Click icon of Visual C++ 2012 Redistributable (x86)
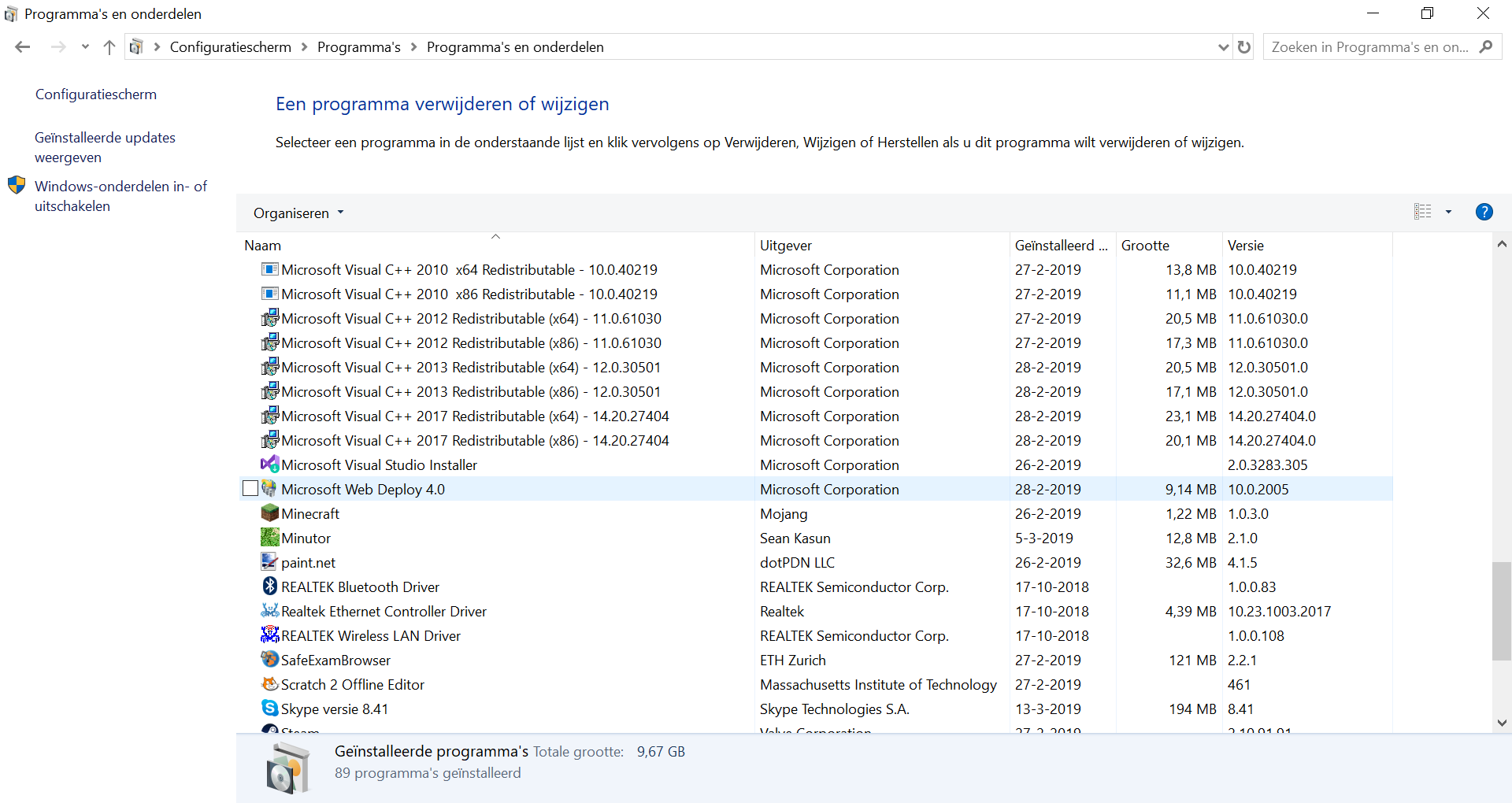Screen dimensions: 1512x803 click(x=269, y=342)
